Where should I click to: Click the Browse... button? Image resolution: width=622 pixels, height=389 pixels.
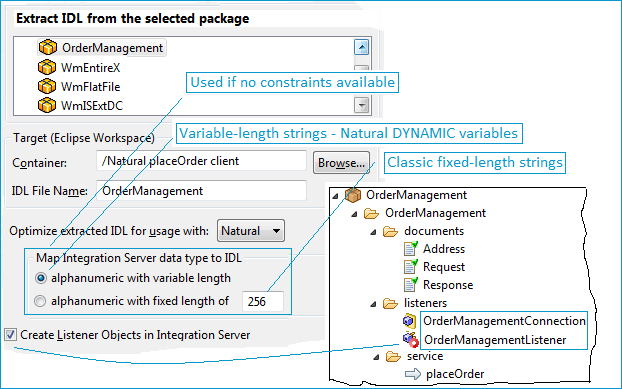coord(341,163)
